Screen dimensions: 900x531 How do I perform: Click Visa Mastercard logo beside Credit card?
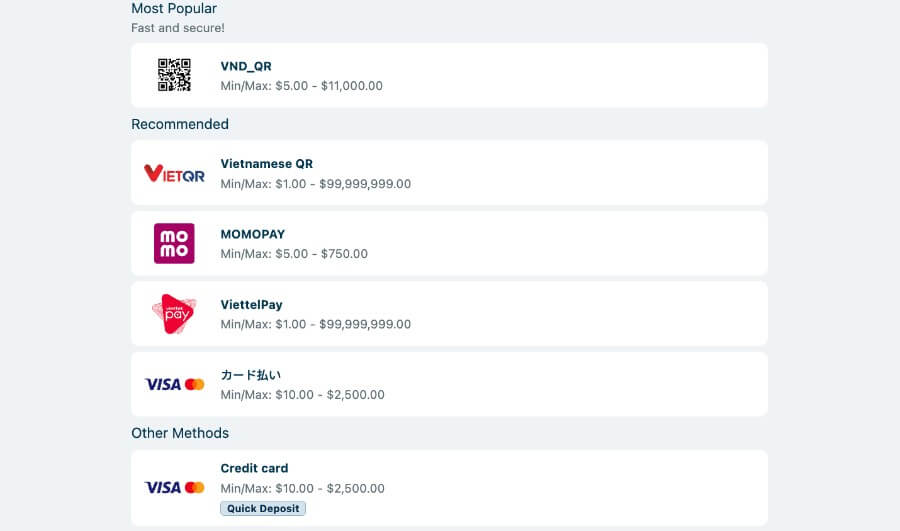click(x=174, y=487)
